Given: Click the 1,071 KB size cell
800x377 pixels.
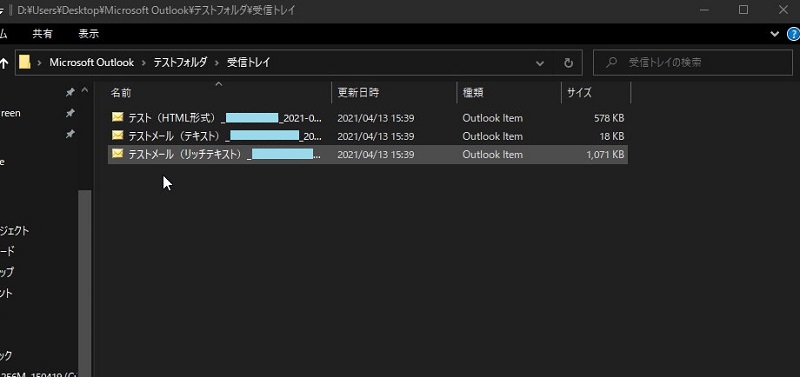Looking at the screenshot, I should pyautogui.click(x=605, y=154).
